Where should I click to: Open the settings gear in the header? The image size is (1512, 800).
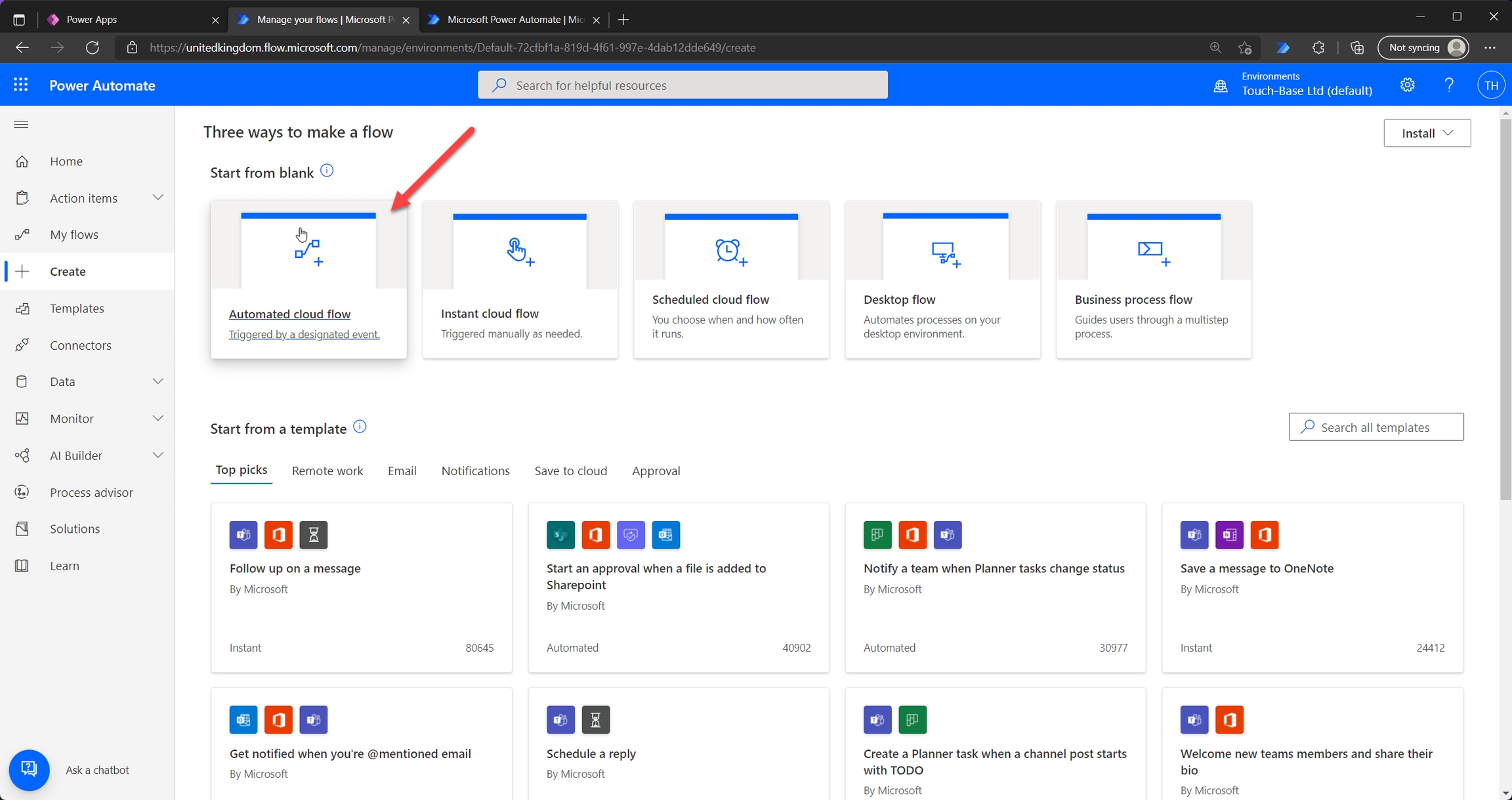1407,85
